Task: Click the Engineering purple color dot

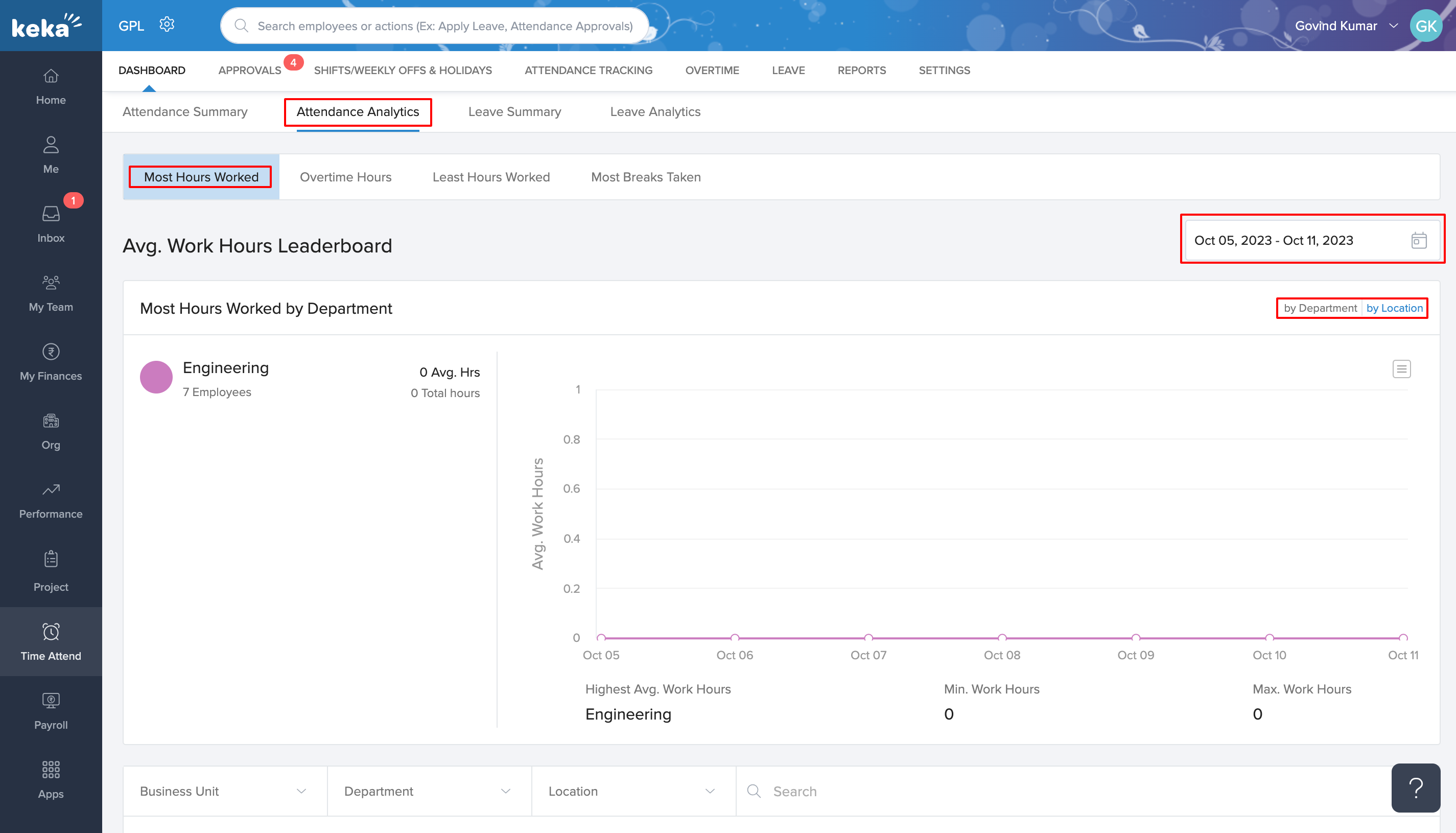Action: pyautogui.click(x=156, y=377)
